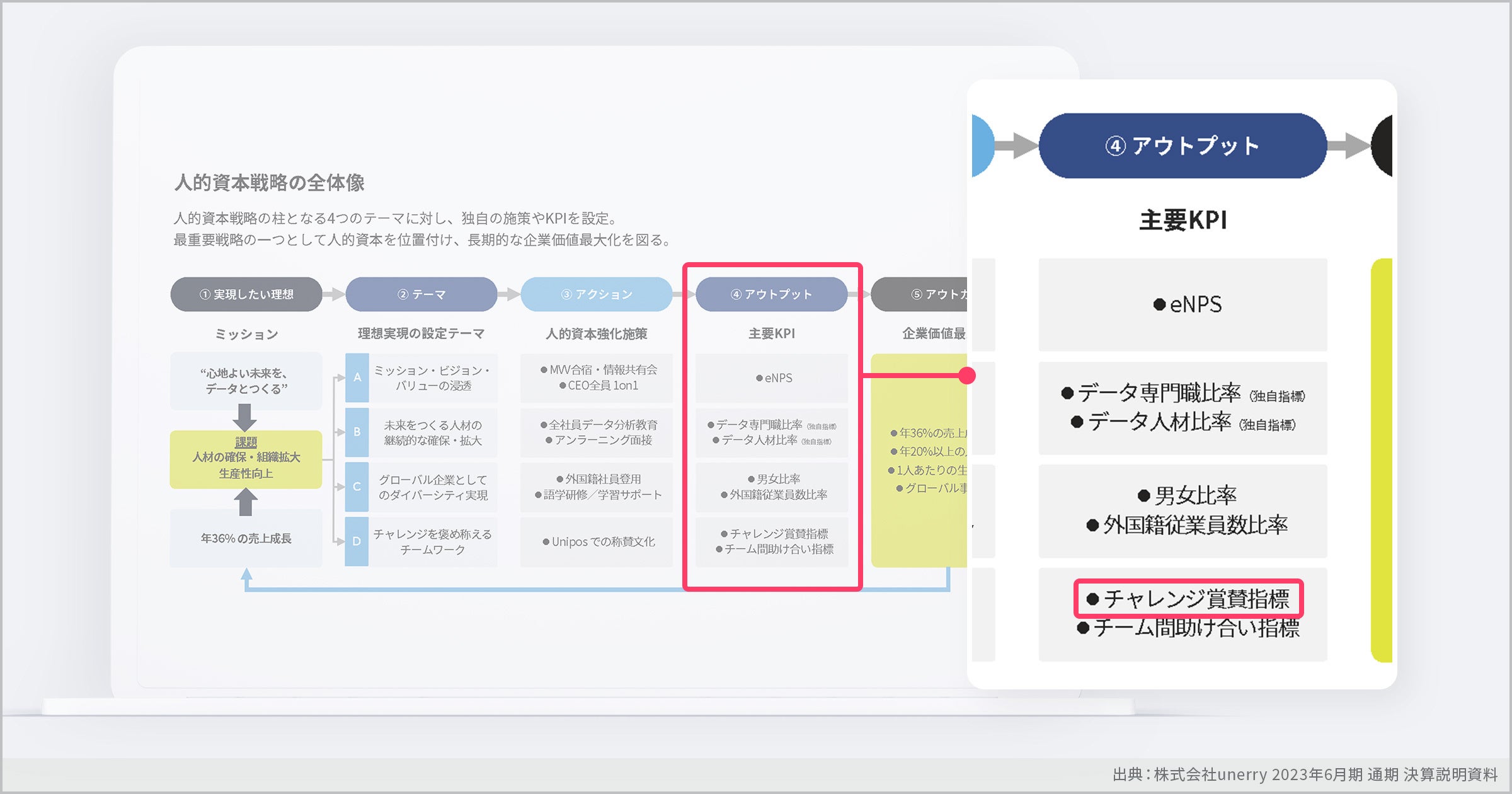This screenshot has width=1512, height=794.
Task: Click the small 外国籍従業員数比率 KPI in the slide
Action: pyautogui.click(x=774, y=495)
